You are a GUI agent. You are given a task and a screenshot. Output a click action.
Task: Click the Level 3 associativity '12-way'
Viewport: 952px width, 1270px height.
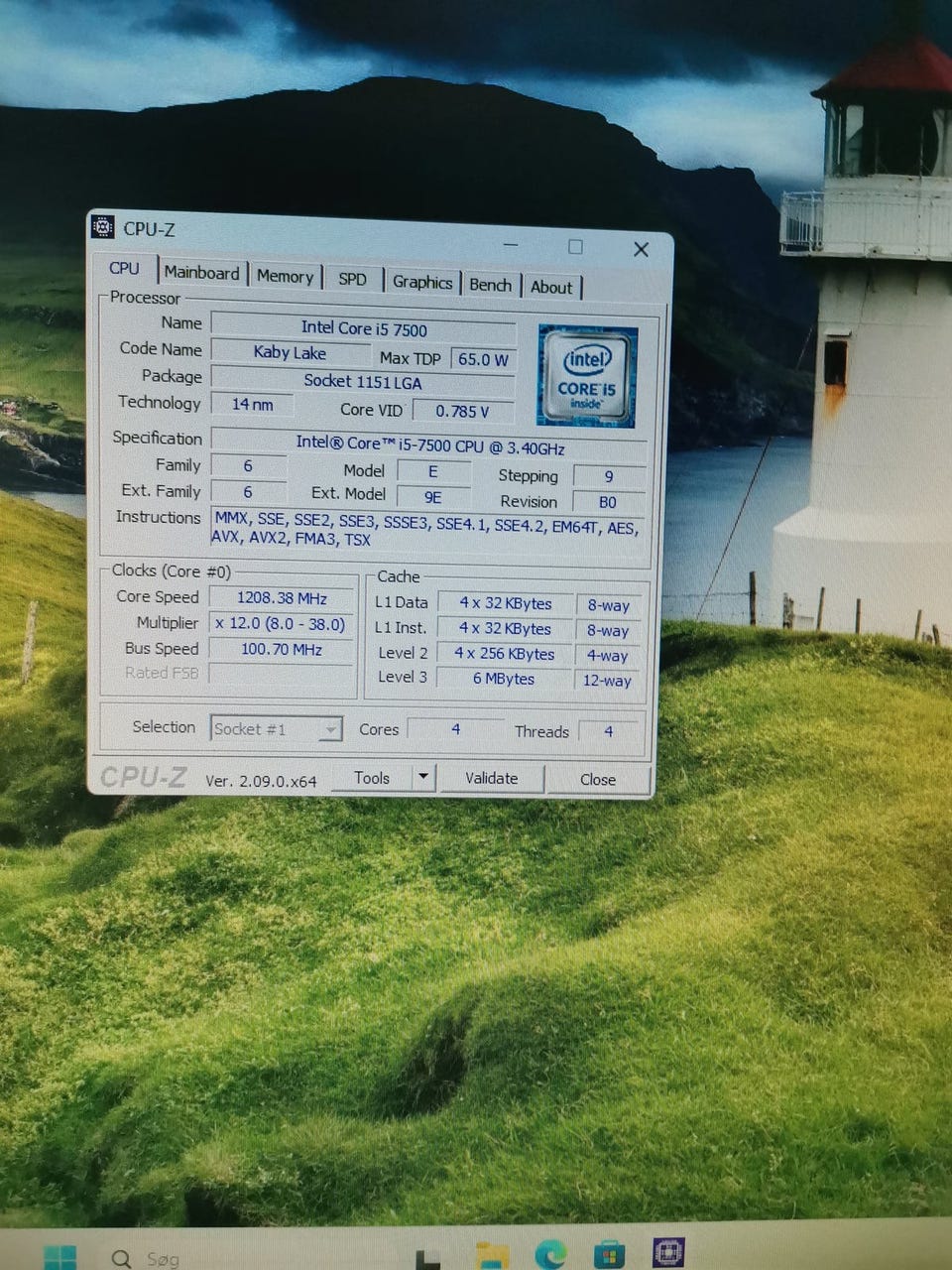point(607,681)
